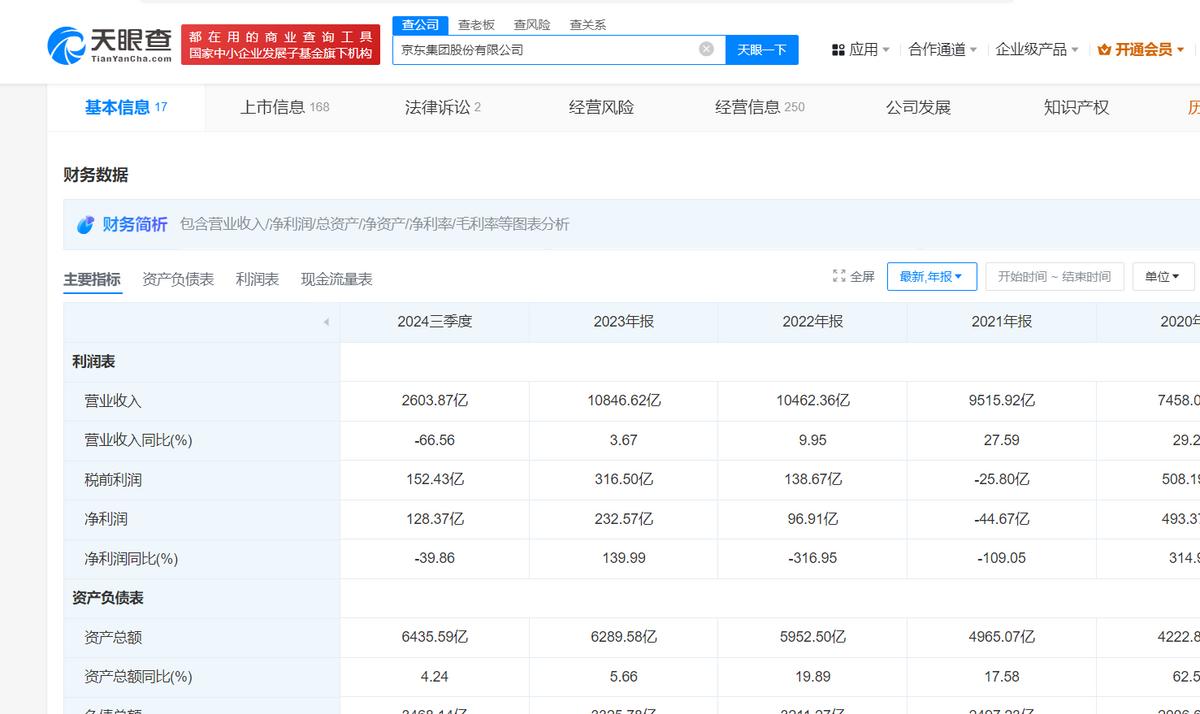Go to the 上市信息 section tab
This screenshot has width=1200, height=714.
pos(284,107)
